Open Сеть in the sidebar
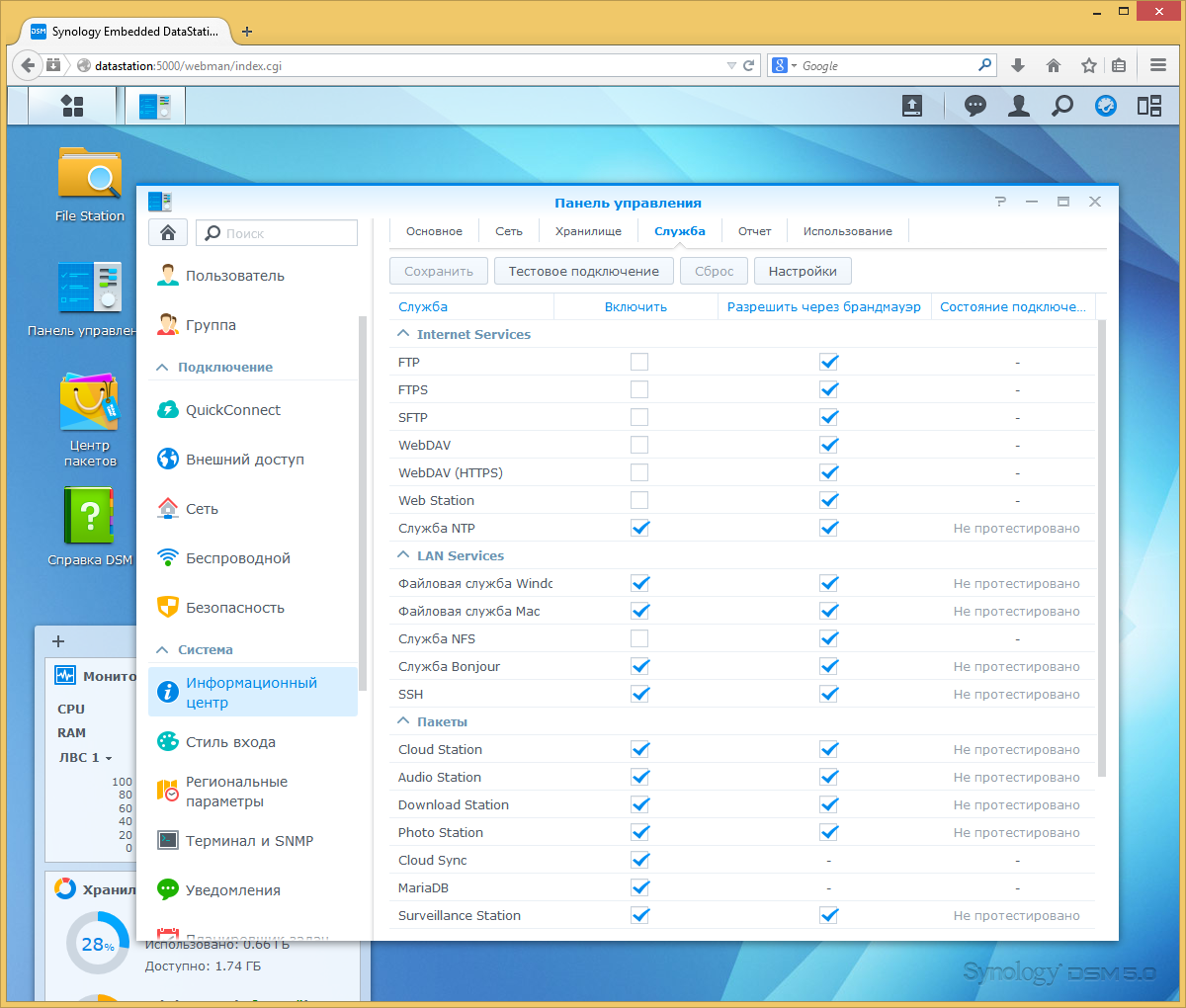 (253, 509)
